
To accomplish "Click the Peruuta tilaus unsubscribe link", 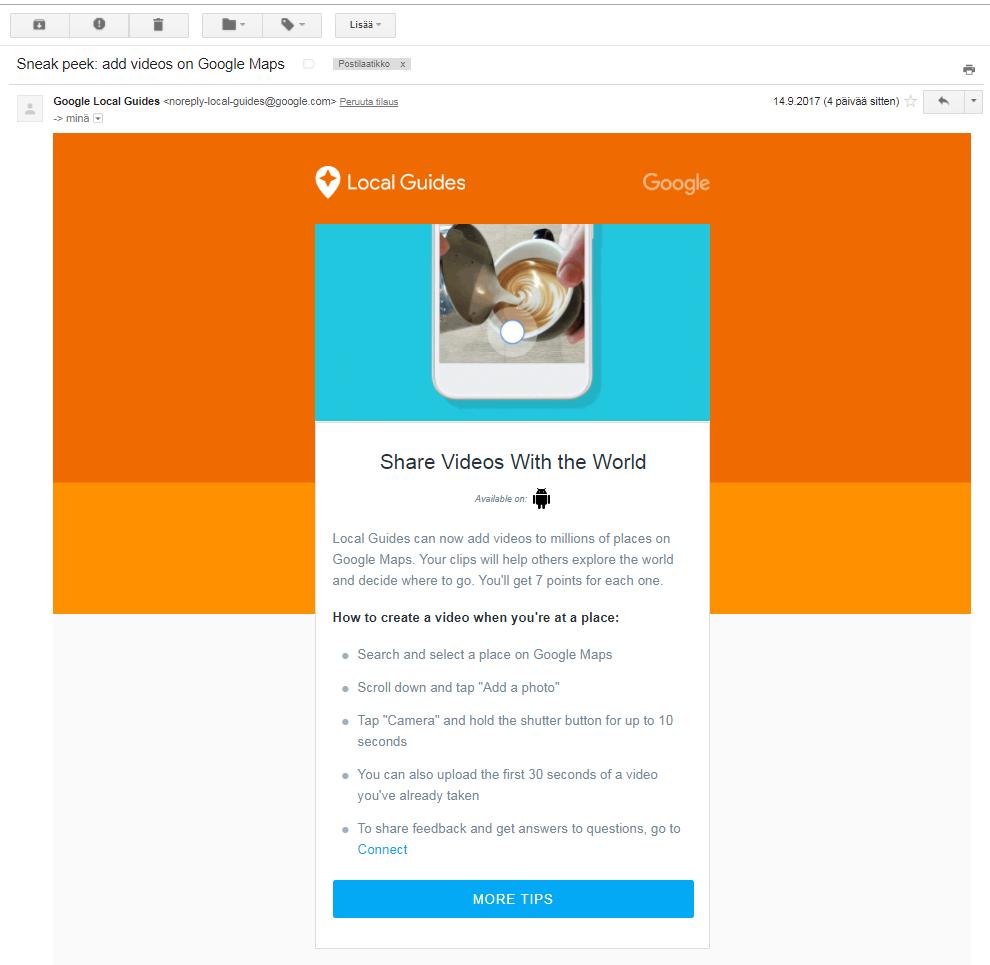I will [x=369, y=102].
